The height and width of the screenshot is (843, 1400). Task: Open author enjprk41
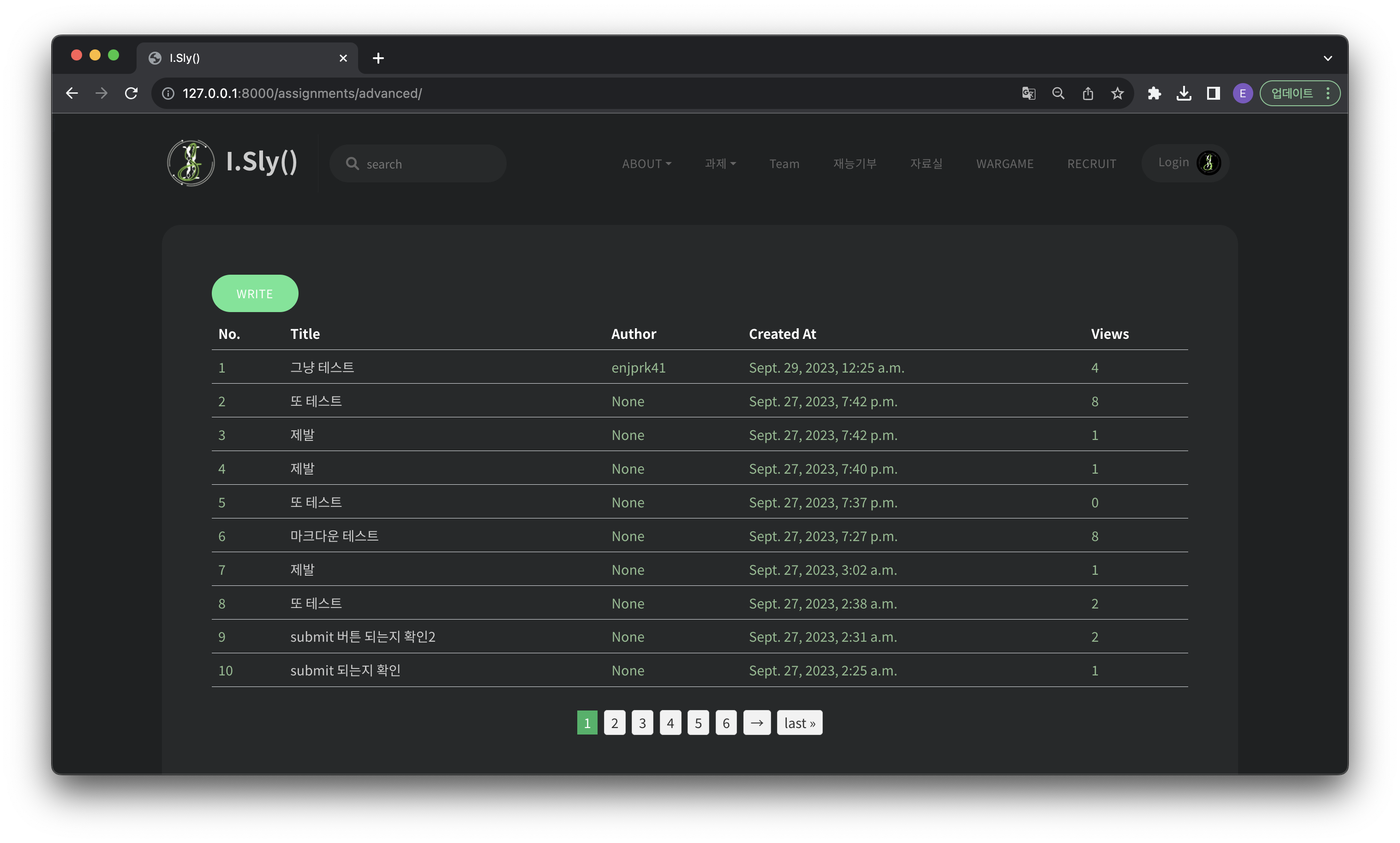[x=638, y=367]
